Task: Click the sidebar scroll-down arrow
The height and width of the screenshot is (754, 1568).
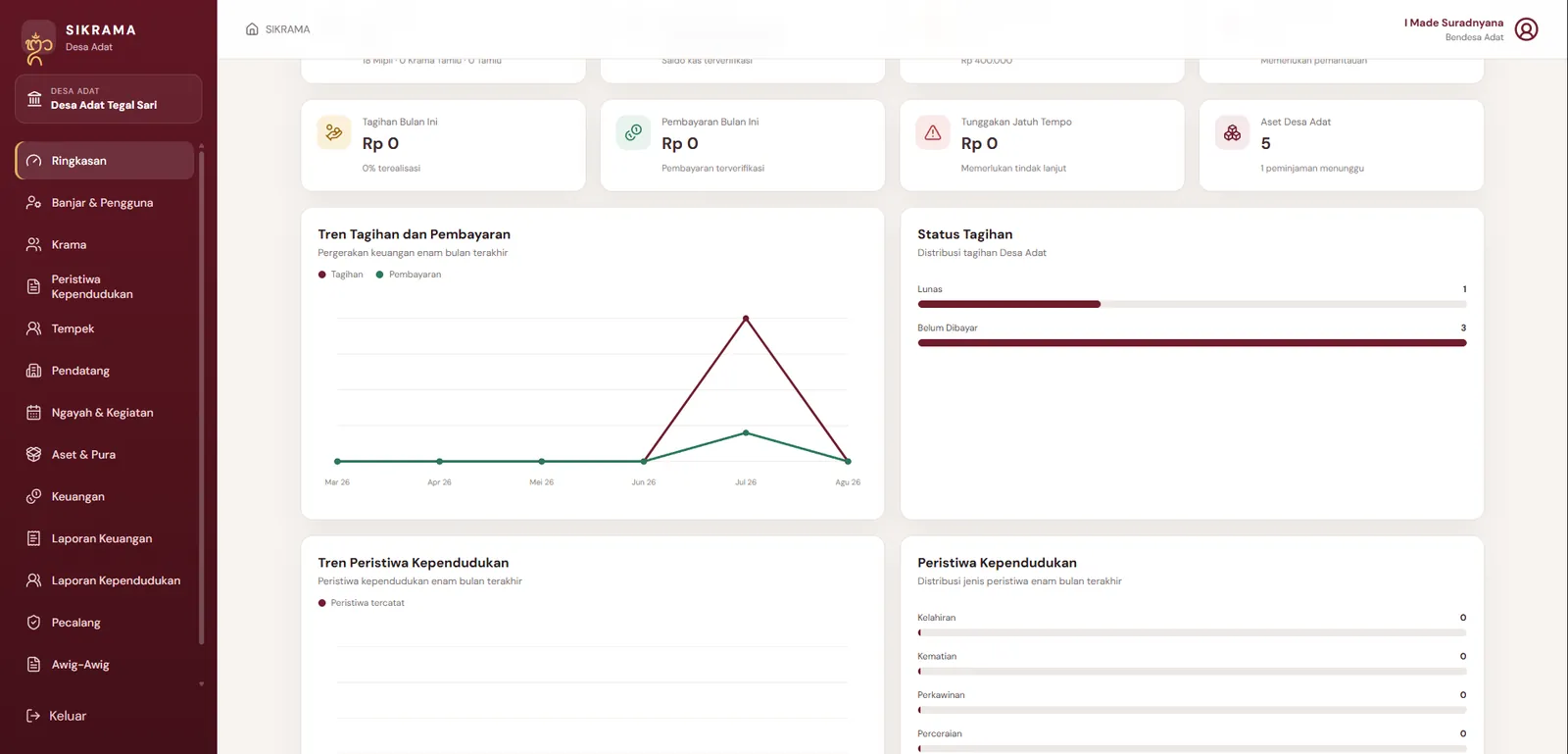Action: (202, 684)
